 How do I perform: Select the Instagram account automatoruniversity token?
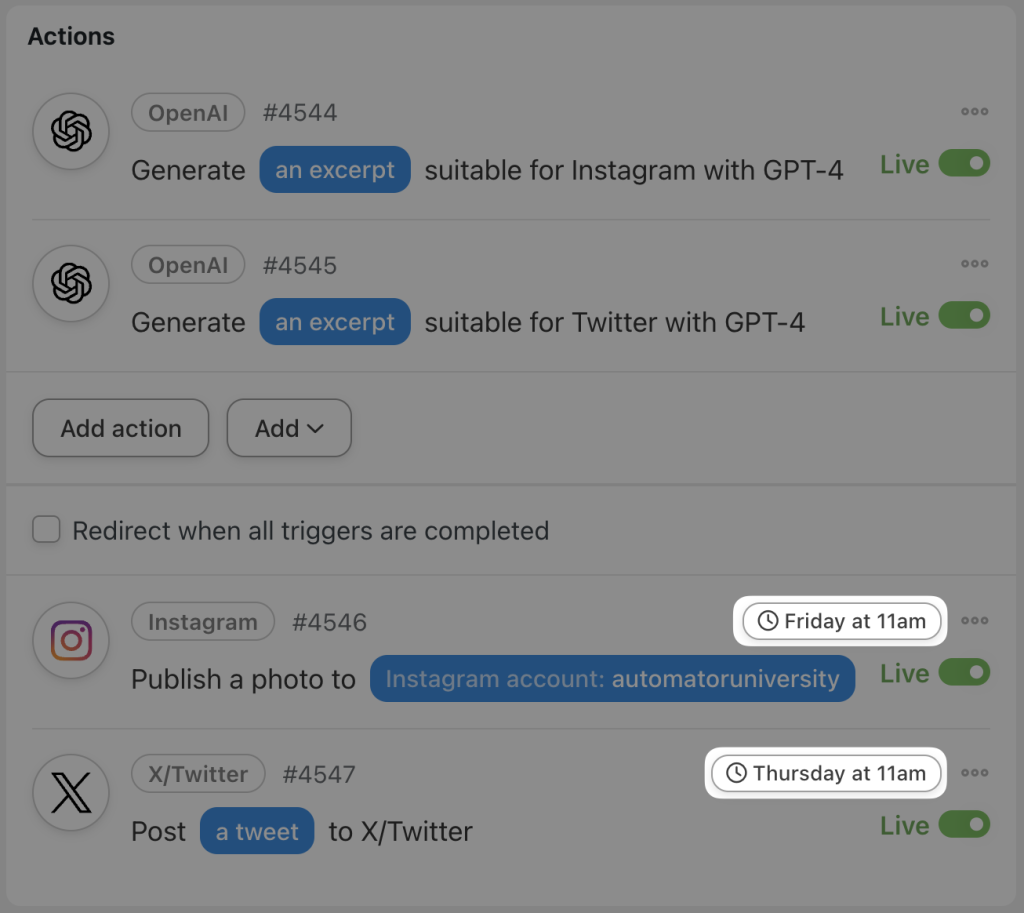pyautogui.click(x=612, y=679)
